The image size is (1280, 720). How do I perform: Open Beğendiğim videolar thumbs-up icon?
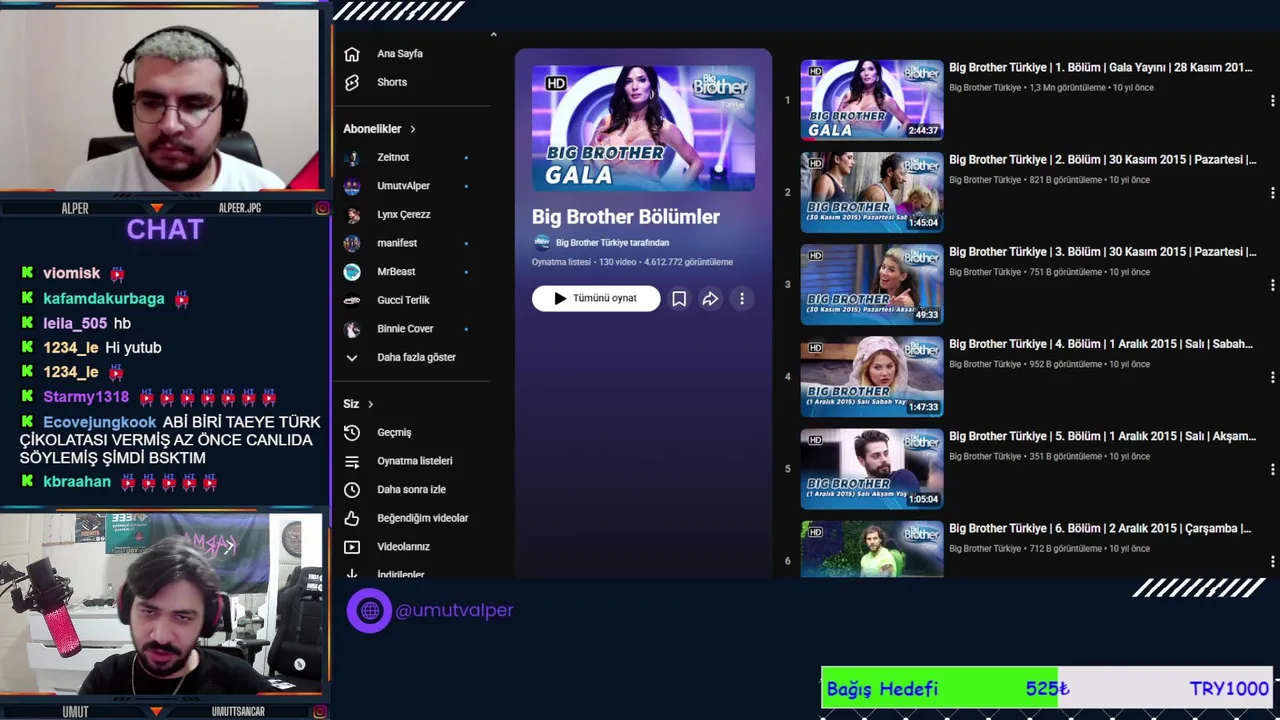point(352,518)
